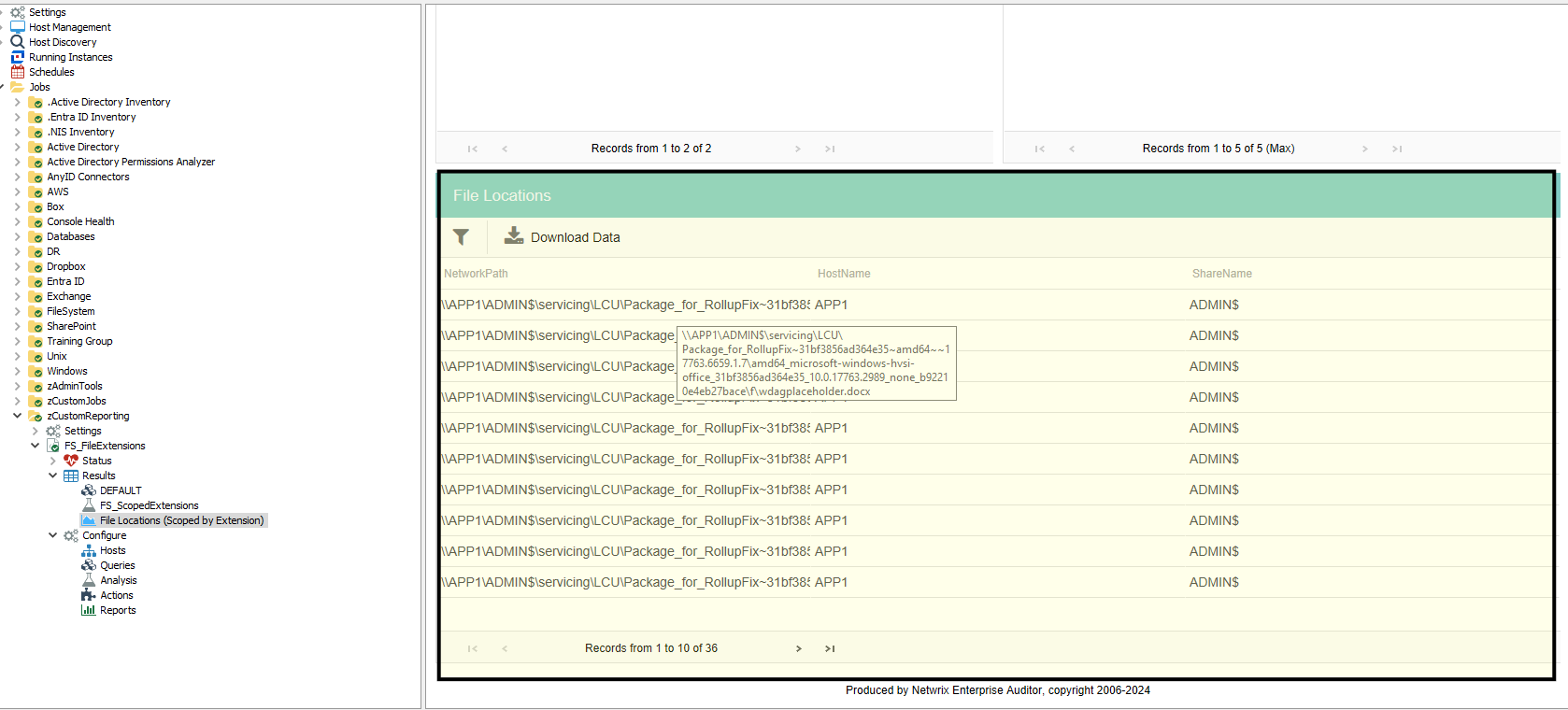Click the Status heart icon
The height and width of the screenshot is (710, 1568).
71,461
